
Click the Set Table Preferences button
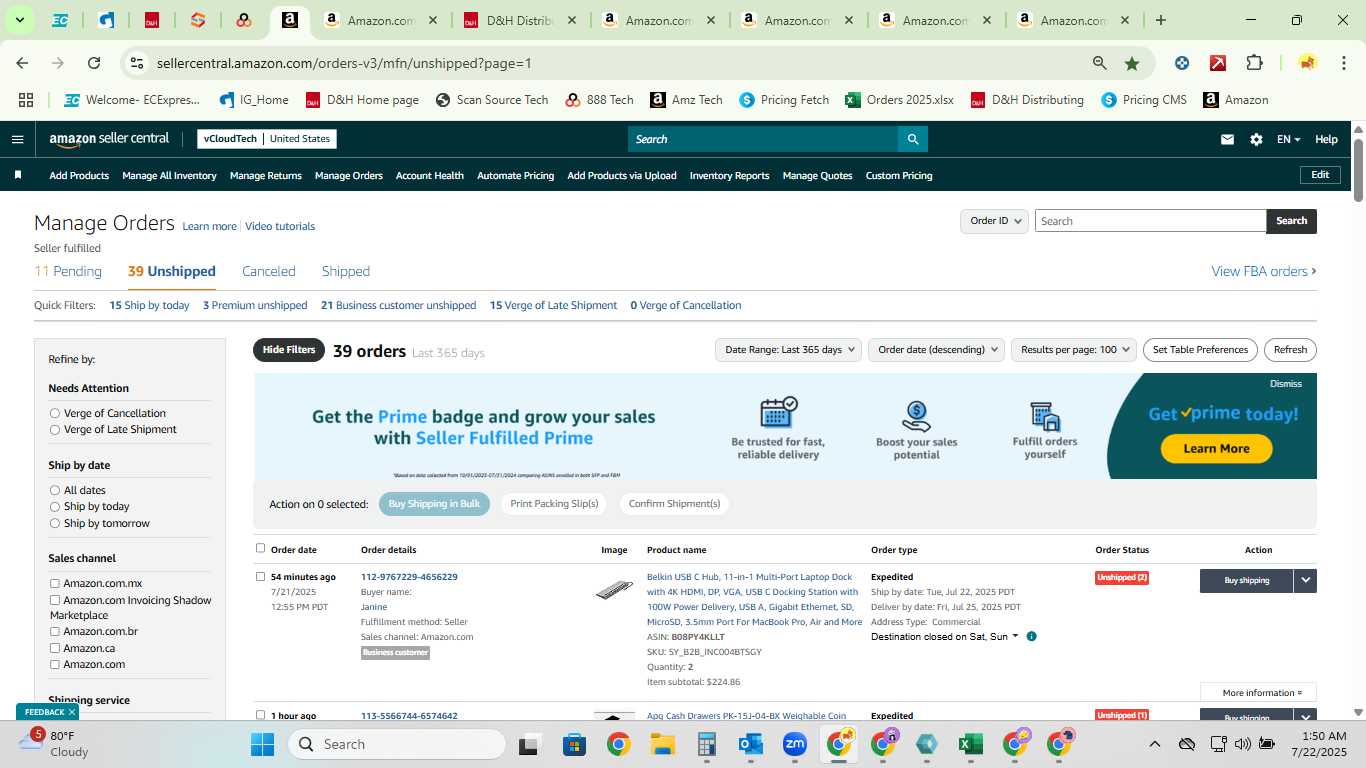(x=1200, y=350)
